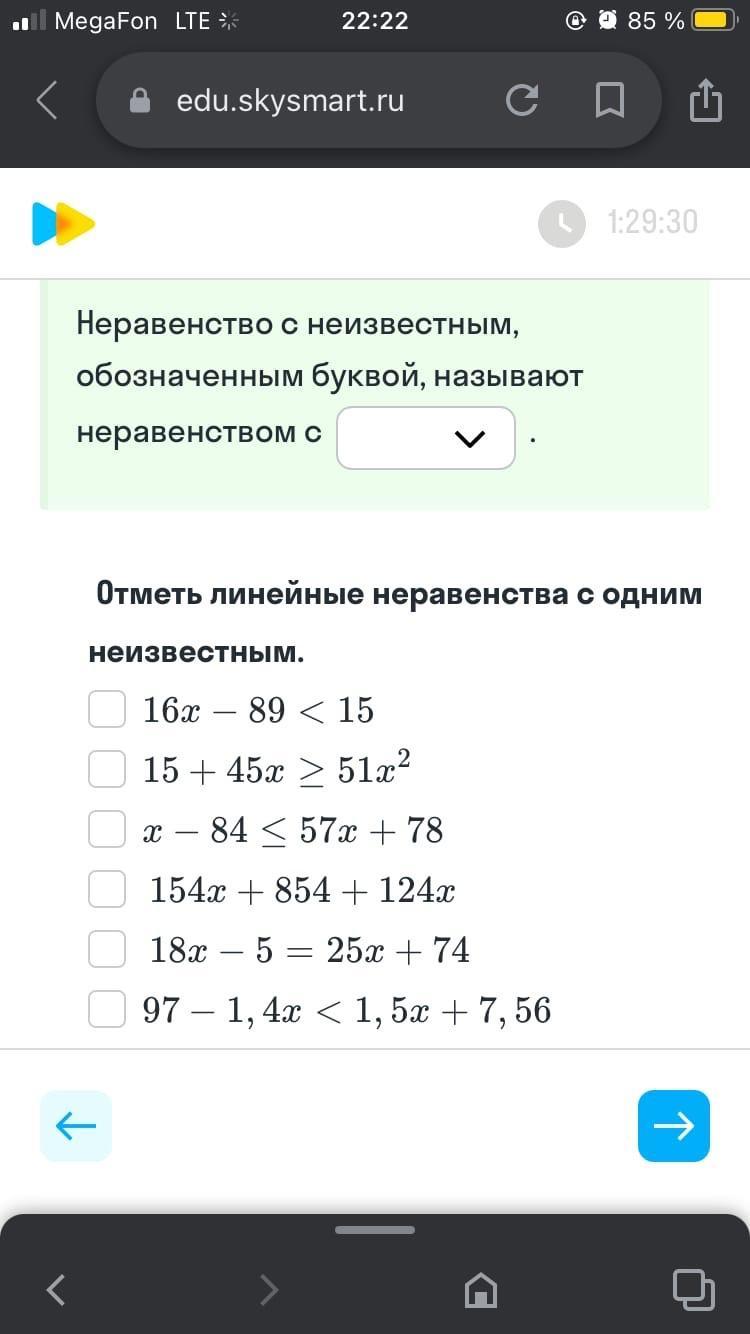The height and width of the screenshot is (1334, 750).
Task: Open tabs overview icon in bottom bar
Action: click(x=694, y=1289)
